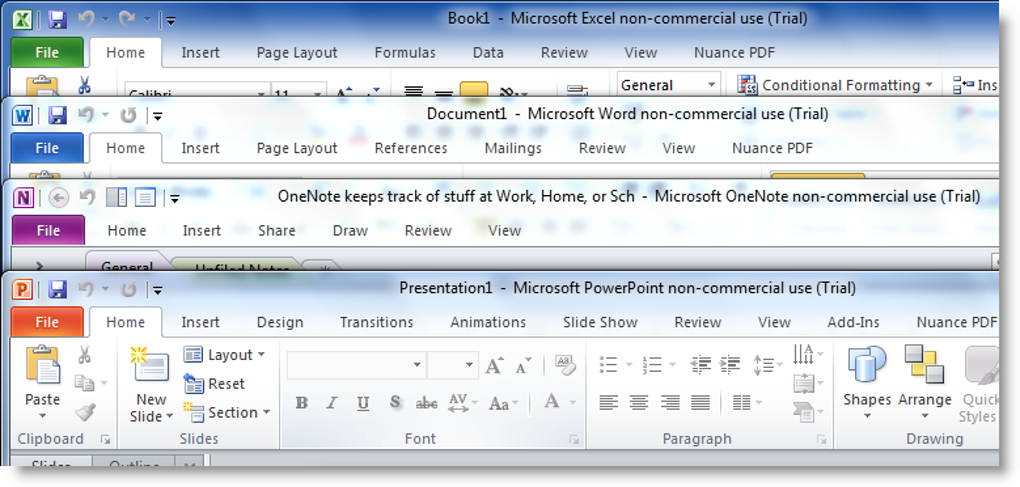Click the Save icon in Word title bar

coord(58,116)
